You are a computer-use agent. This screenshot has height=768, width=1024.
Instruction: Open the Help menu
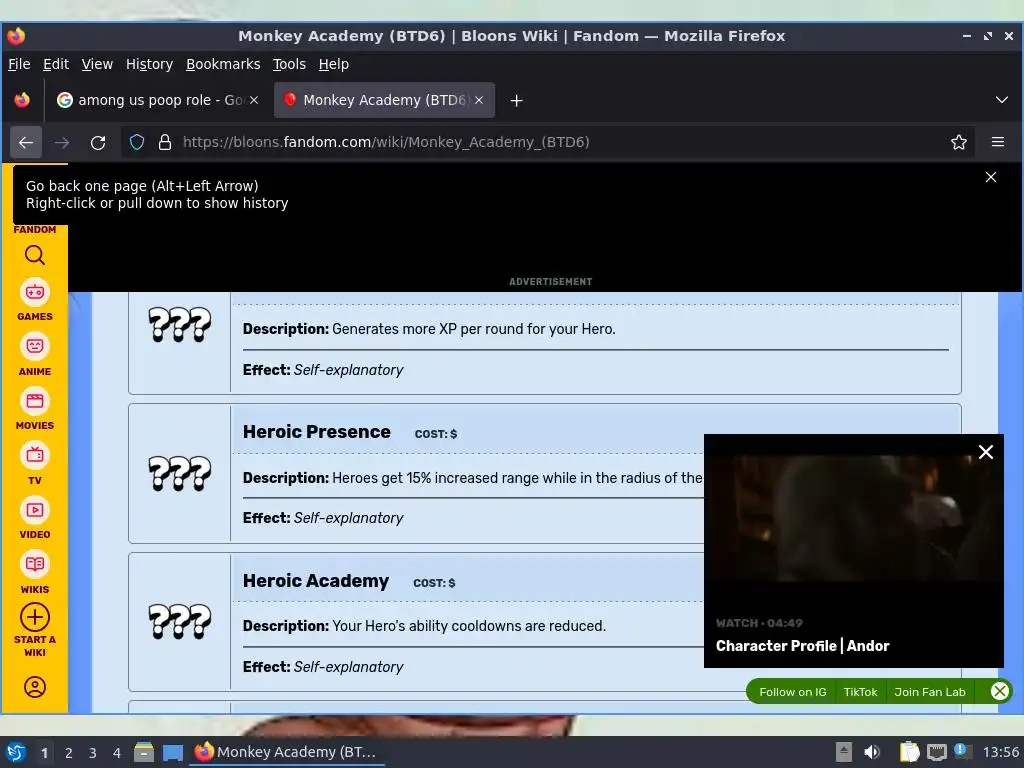pyautogui.click(x=334, y=64)
